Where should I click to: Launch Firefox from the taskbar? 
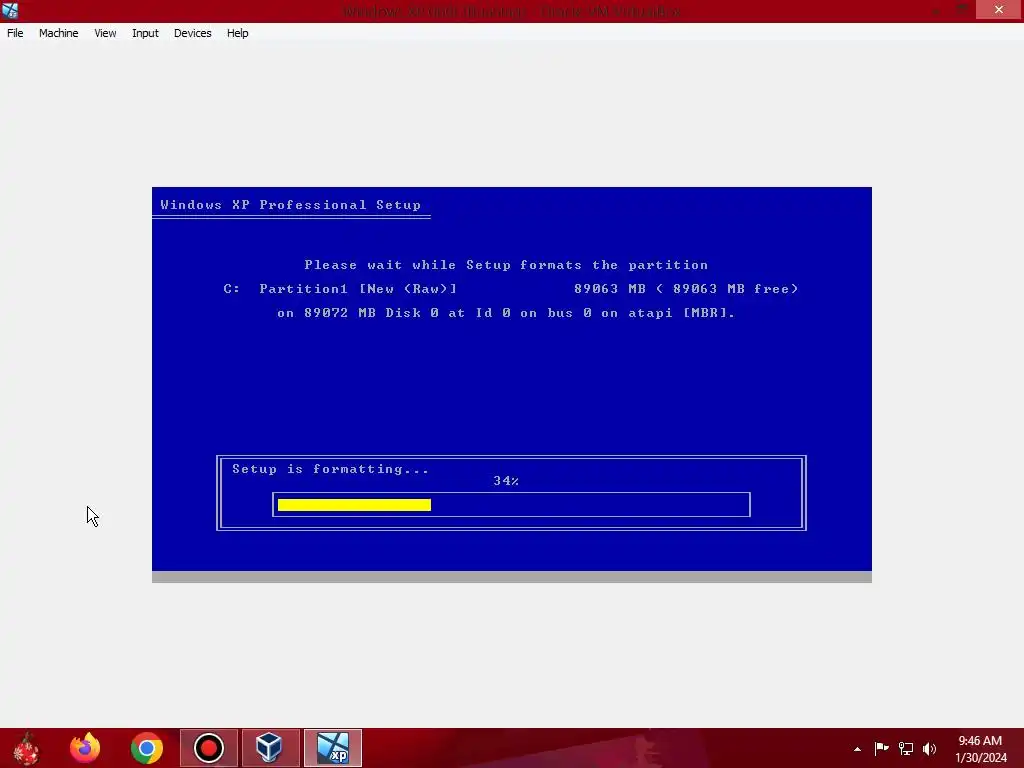click(85, 748)
